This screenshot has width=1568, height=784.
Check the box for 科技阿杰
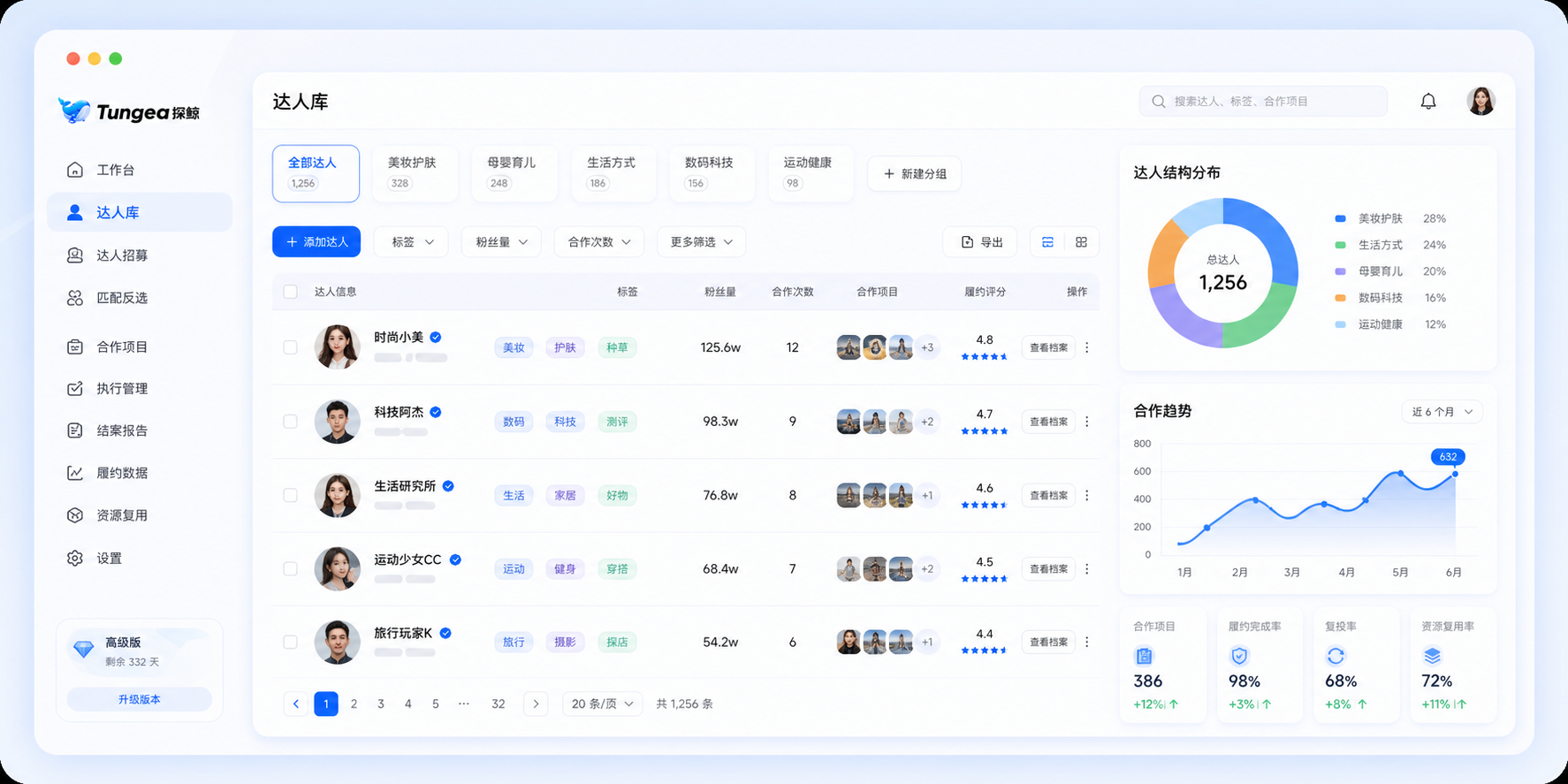point(290,422)
